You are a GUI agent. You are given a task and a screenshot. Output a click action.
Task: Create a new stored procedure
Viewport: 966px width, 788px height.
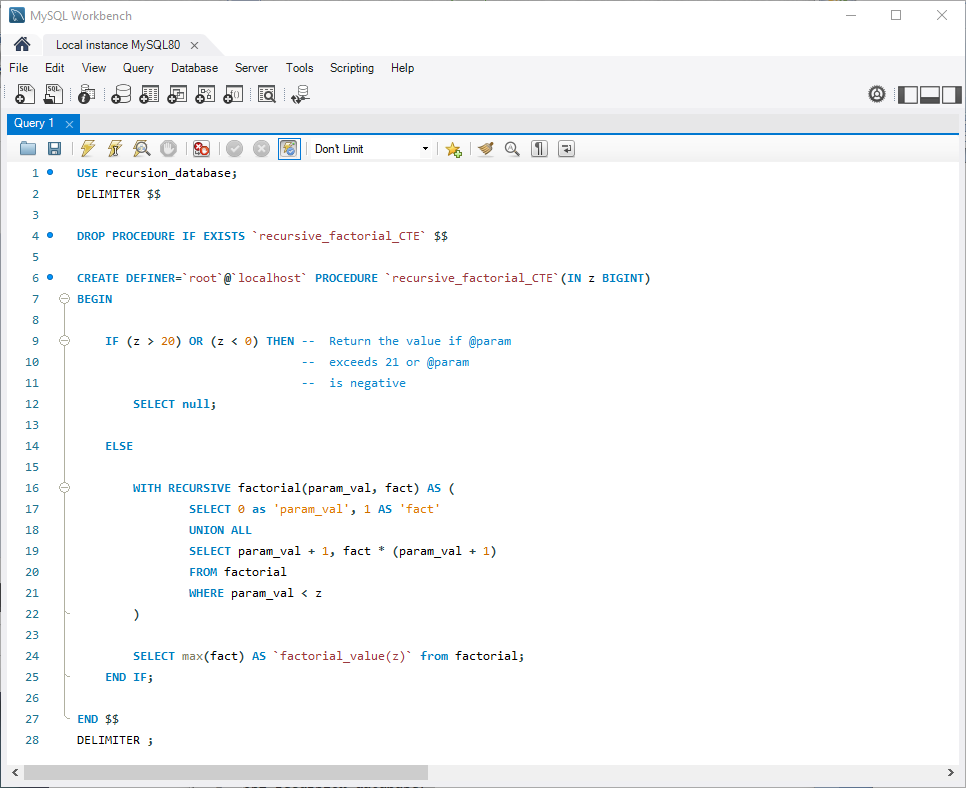tap(204, 94)
